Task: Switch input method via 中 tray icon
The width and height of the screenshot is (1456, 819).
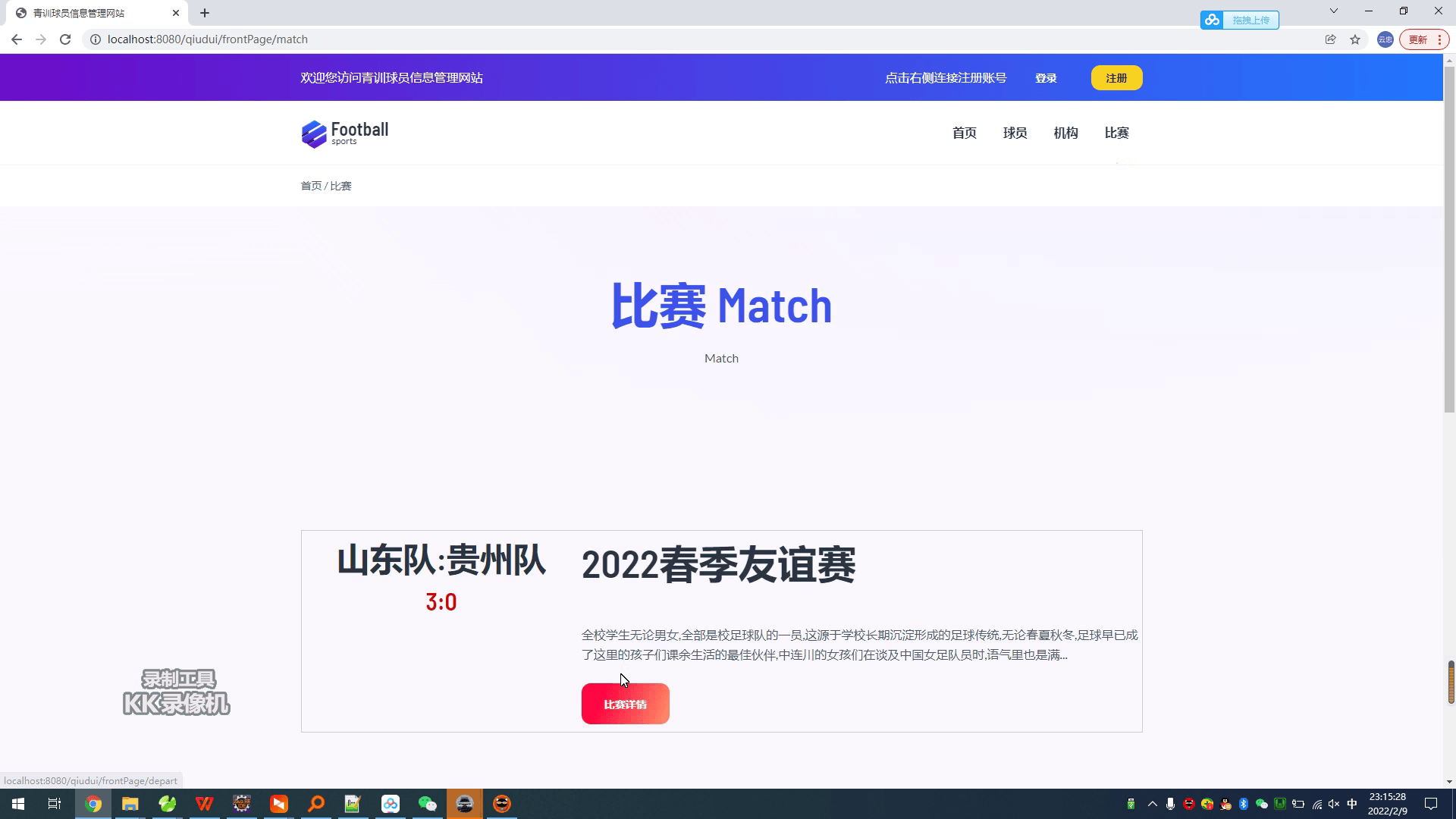Action: (1351, 803)
